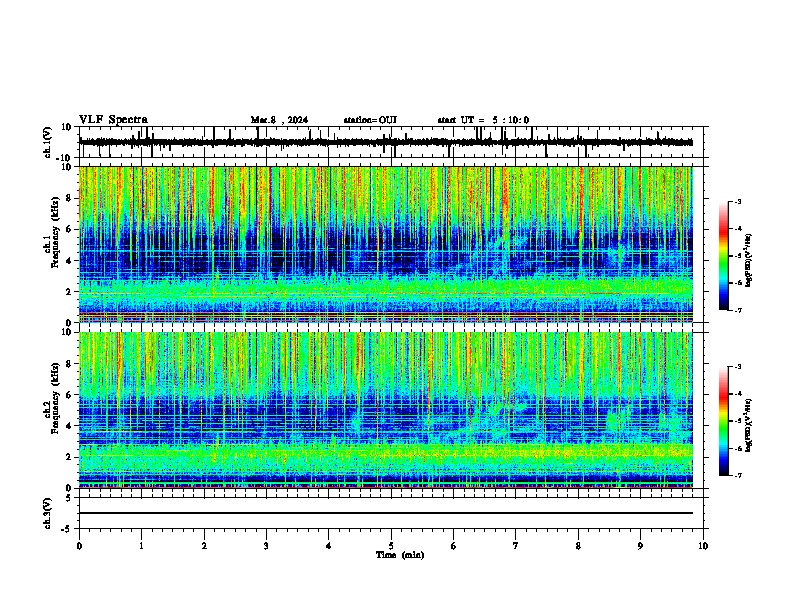
Task: Click the ch.3 flat voltage trace panel
Action: 391,513
